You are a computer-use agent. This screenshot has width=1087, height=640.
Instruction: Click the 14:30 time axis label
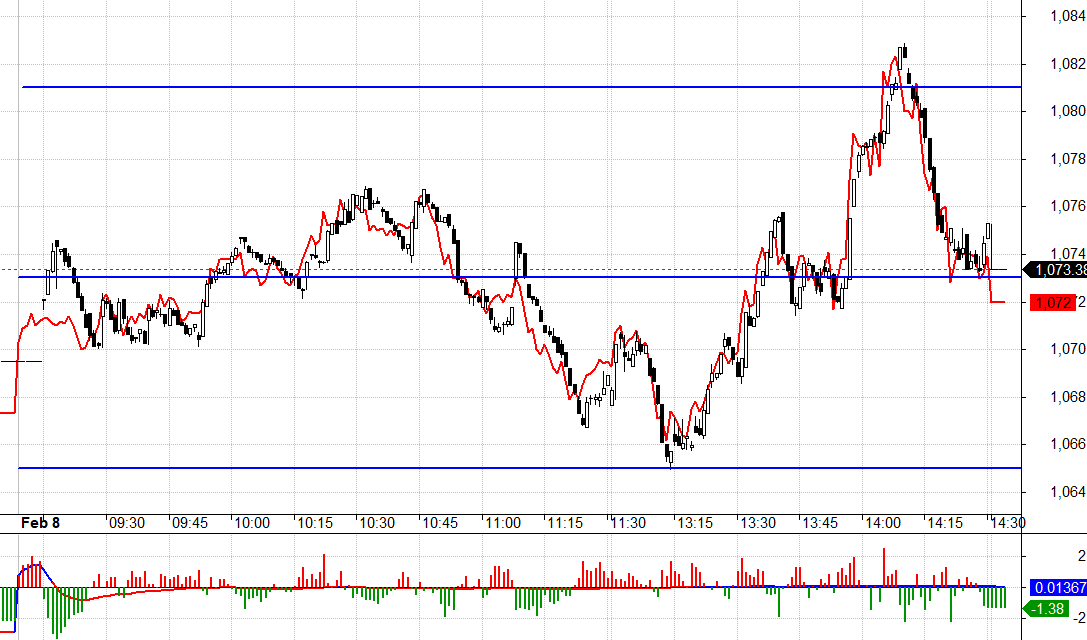(1006, 523)
